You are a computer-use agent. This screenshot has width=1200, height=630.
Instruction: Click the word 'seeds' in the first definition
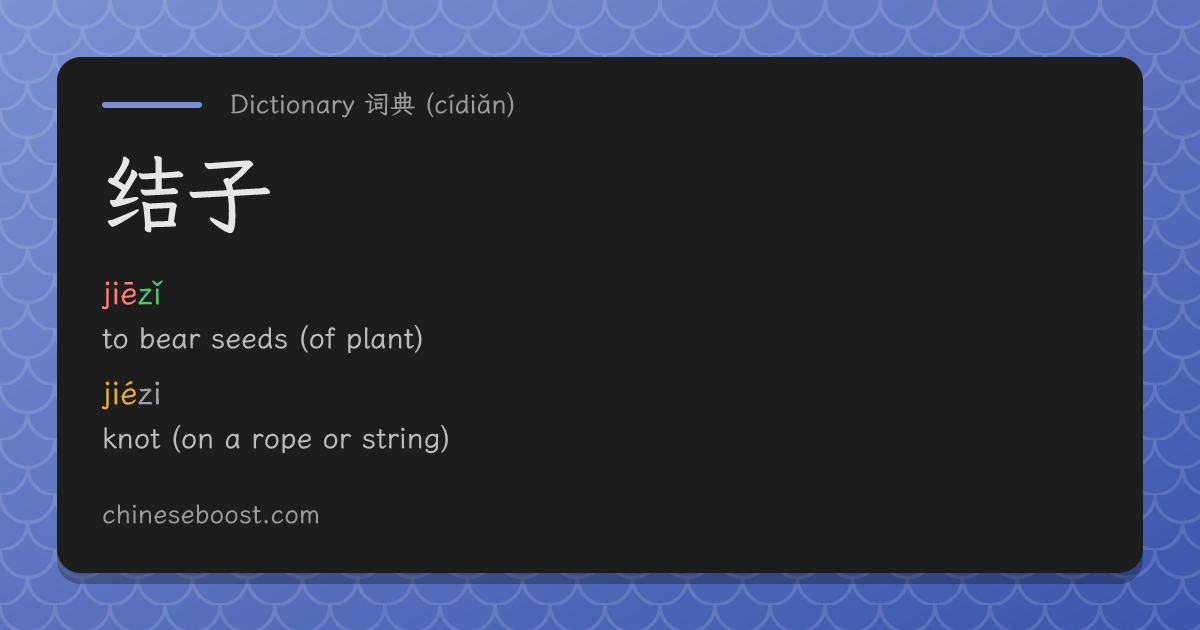[249, 339]
